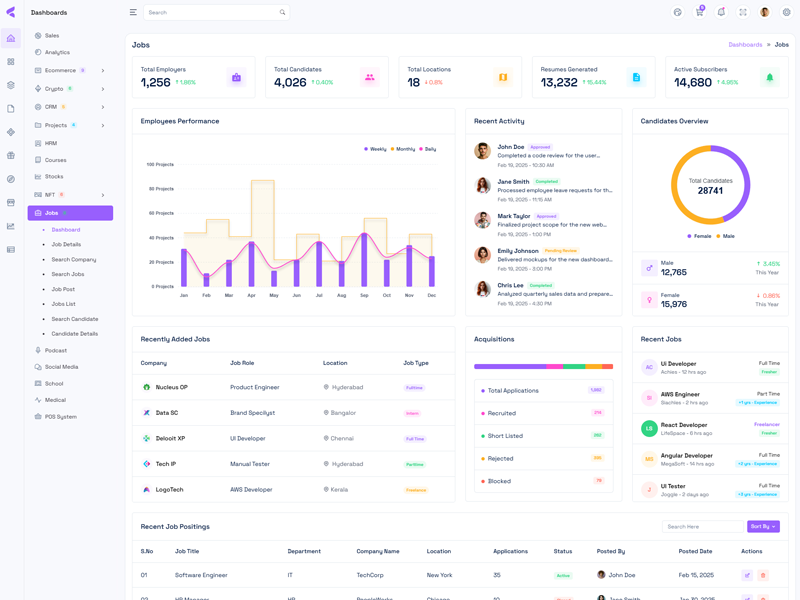Click the Search Here field in job postings
This screenshot has width=800, height=600.
702,526
